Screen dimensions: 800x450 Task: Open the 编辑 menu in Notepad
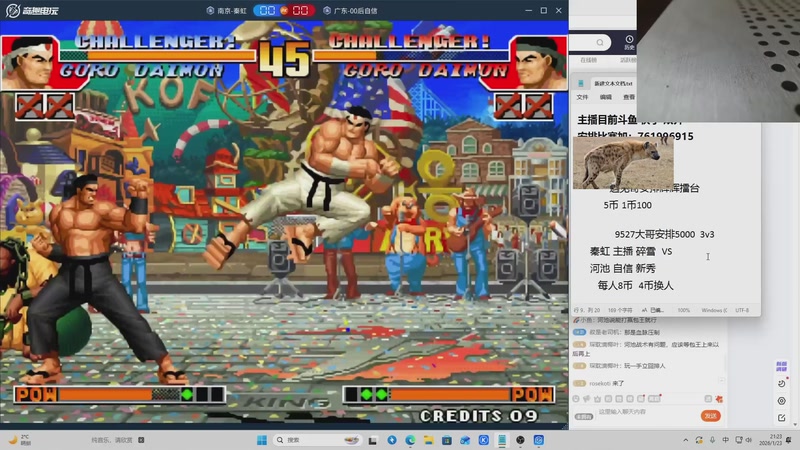coord(606,97)
